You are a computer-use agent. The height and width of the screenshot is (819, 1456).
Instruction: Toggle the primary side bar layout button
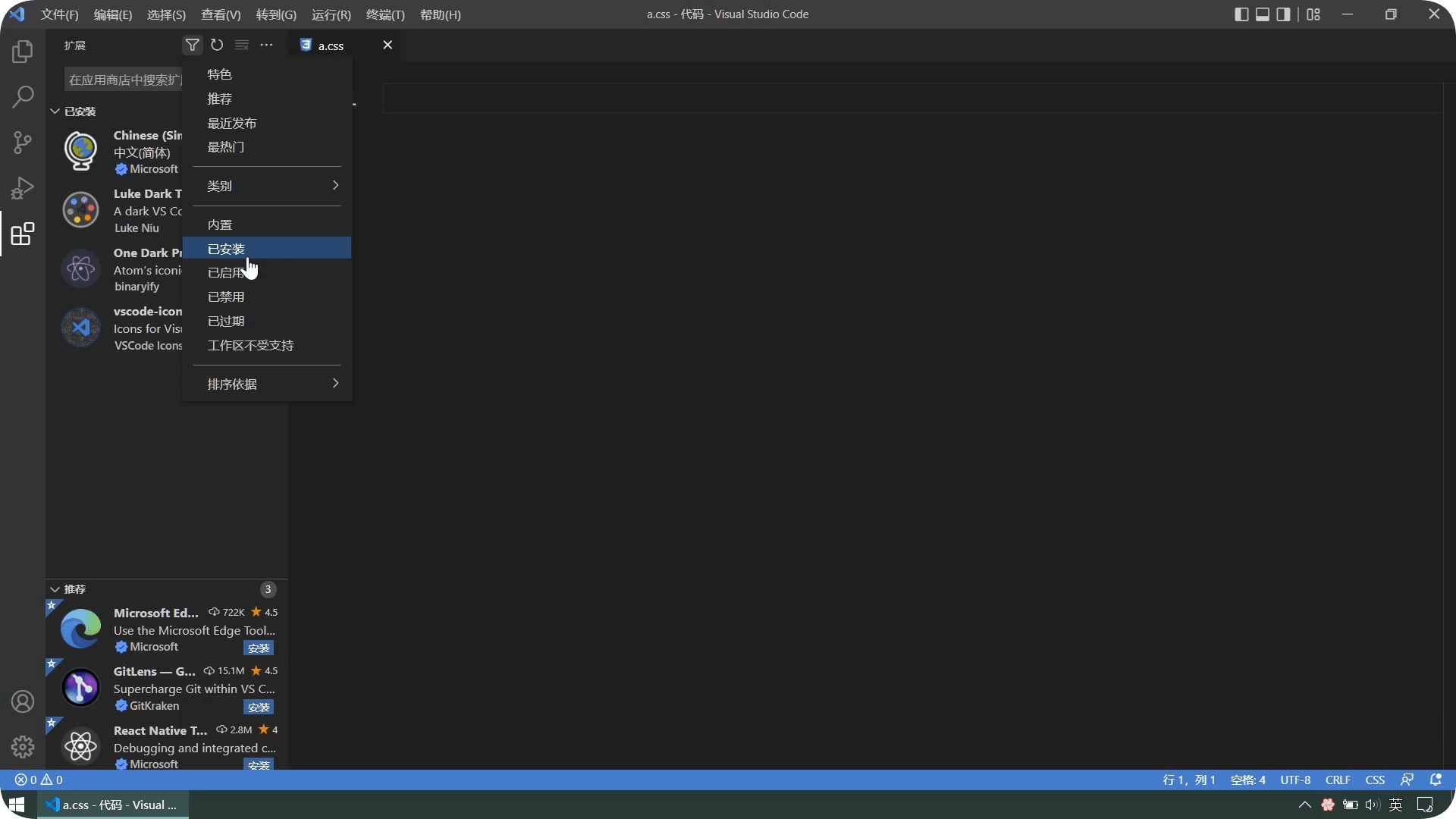click(x=1241, y=14)
